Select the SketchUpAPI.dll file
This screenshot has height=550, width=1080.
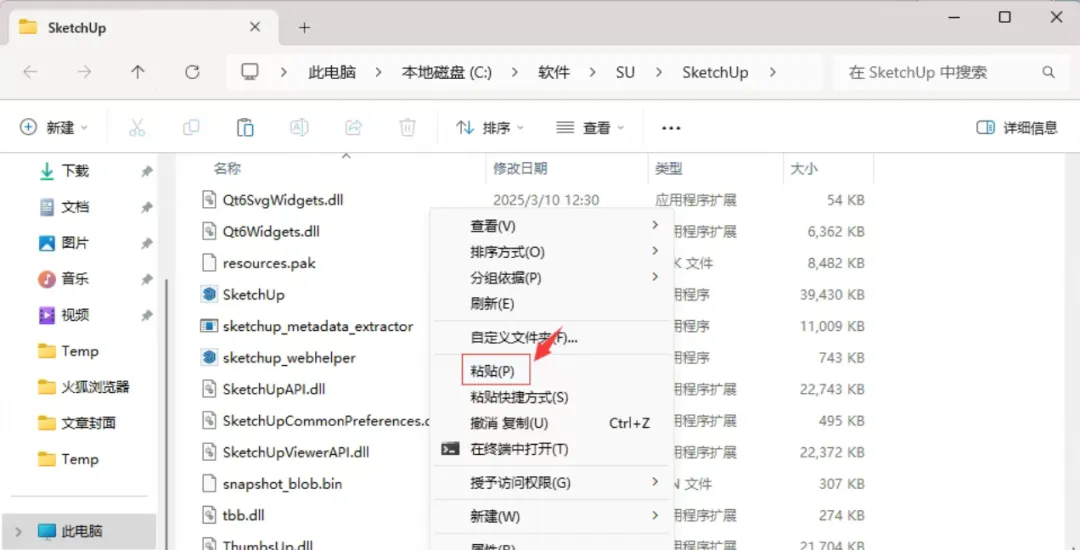[273, 390]
